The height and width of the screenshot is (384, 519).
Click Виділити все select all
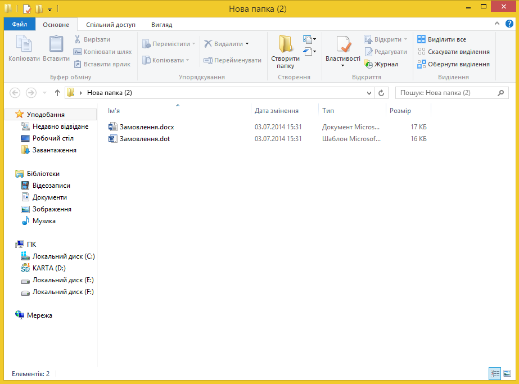441,39
